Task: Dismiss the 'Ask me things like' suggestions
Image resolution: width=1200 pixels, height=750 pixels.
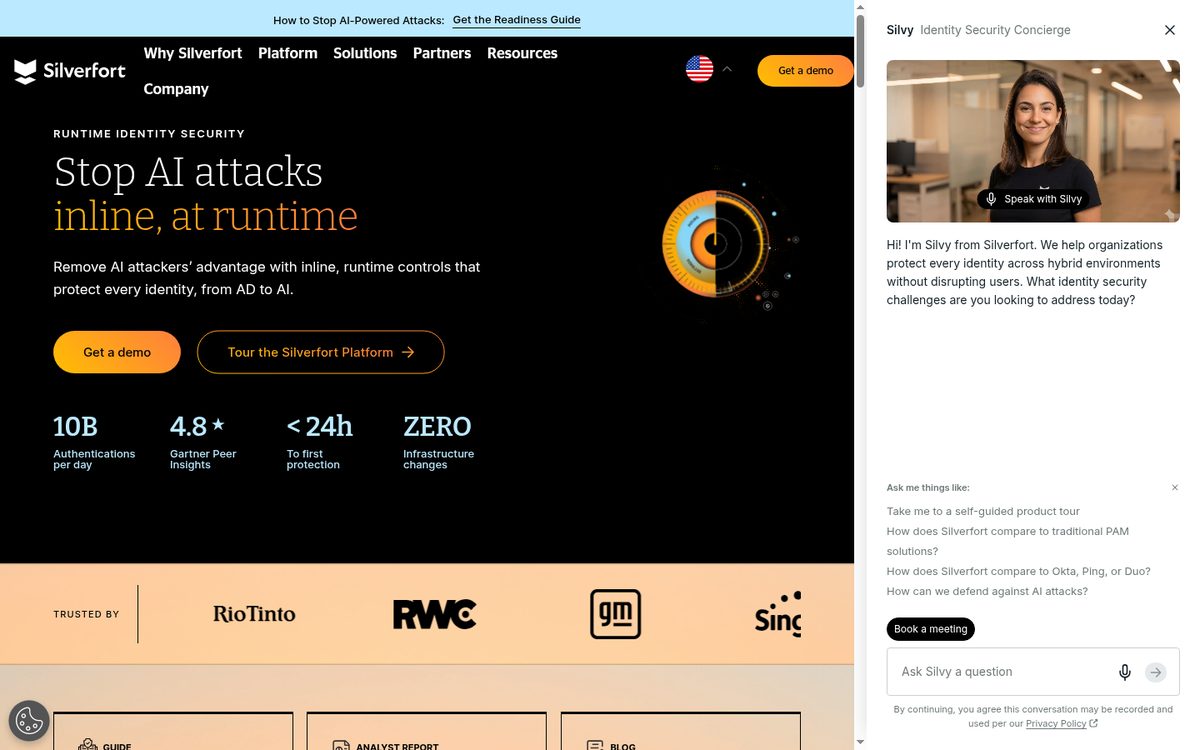Action: pos(1175,488)
